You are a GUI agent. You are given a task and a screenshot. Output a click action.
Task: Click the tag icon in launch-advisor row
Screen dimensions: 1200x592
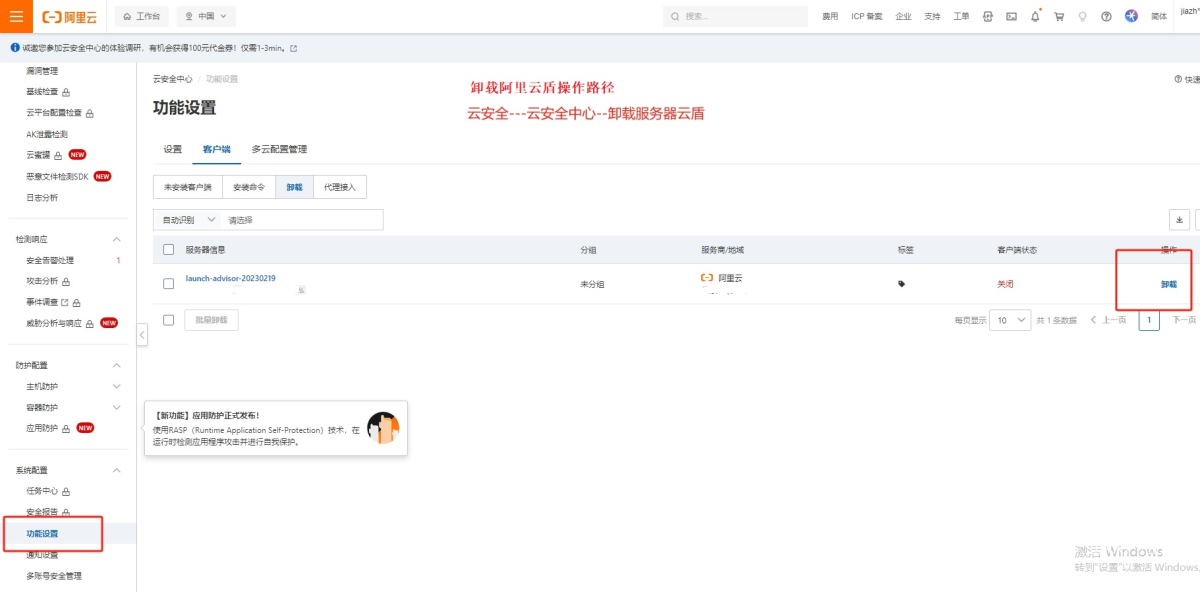point(902,284)
